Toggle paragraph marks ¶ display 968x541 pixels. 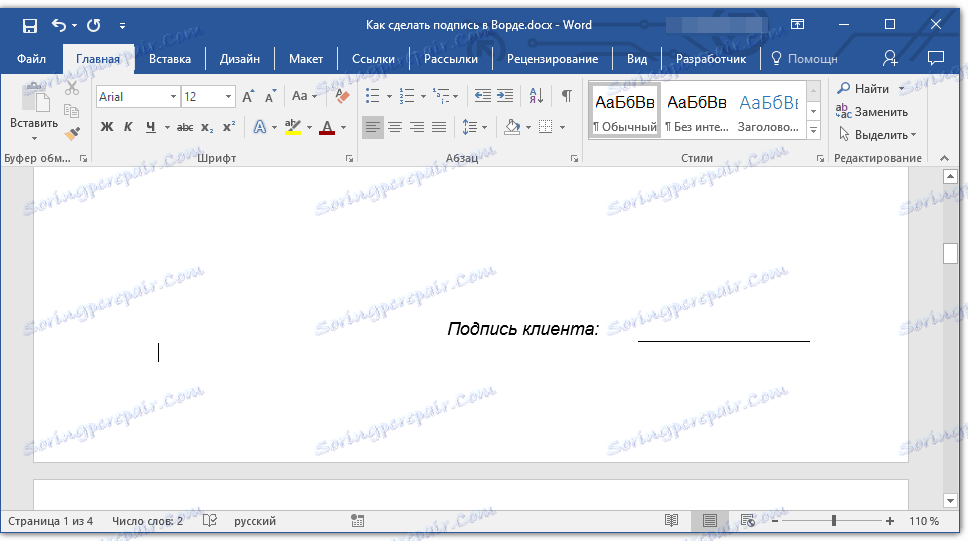566,96
